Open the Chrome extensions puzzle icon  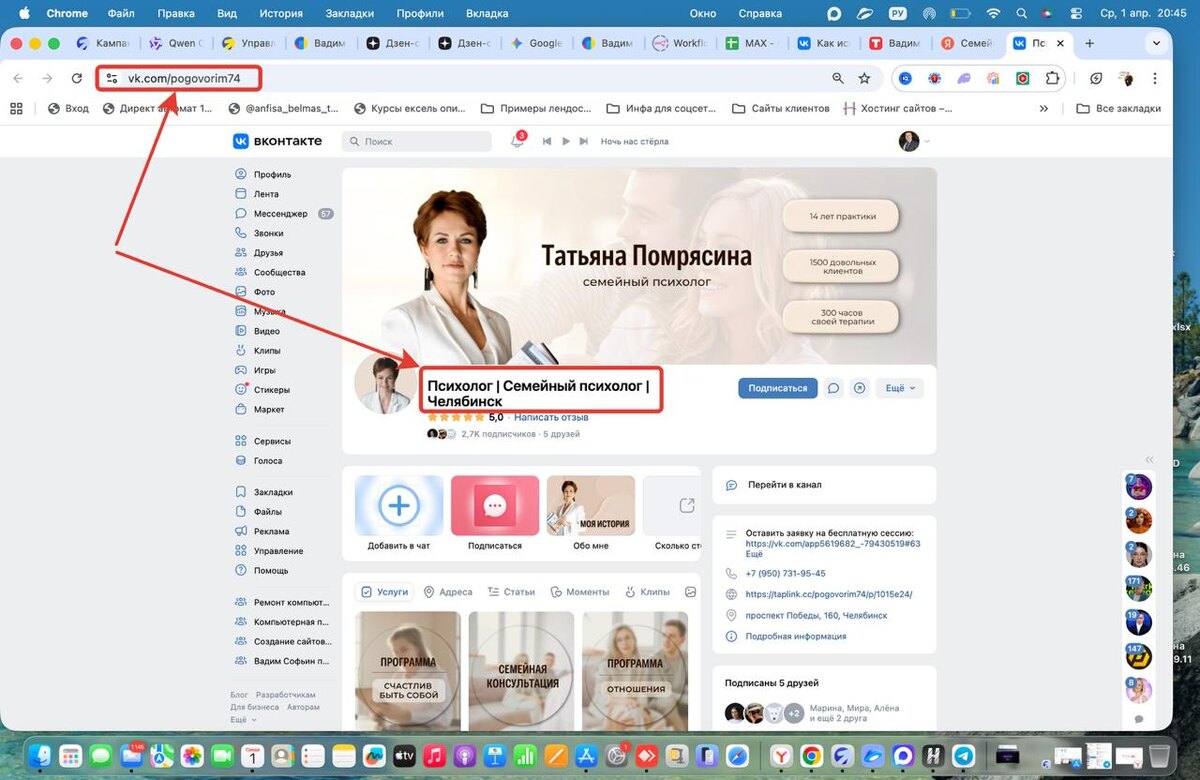click(x=1052, y=78)
